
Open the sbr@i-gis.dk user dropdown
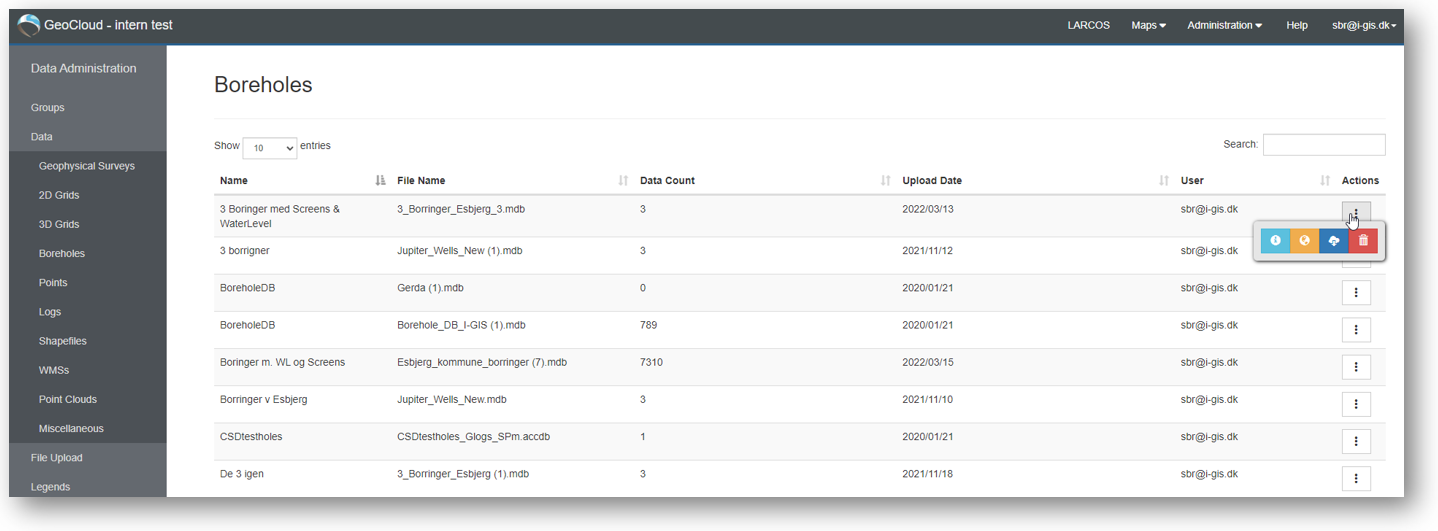point(1364,25)
